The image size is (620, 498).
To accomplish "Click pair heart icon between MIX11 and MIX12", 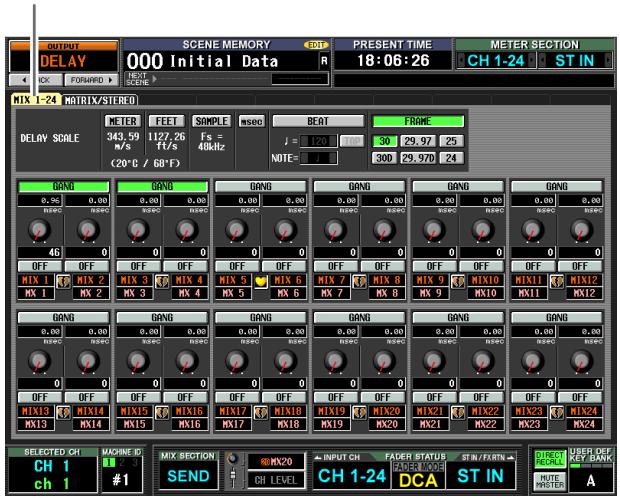I will pyautogui.click(x=557, y=282).
